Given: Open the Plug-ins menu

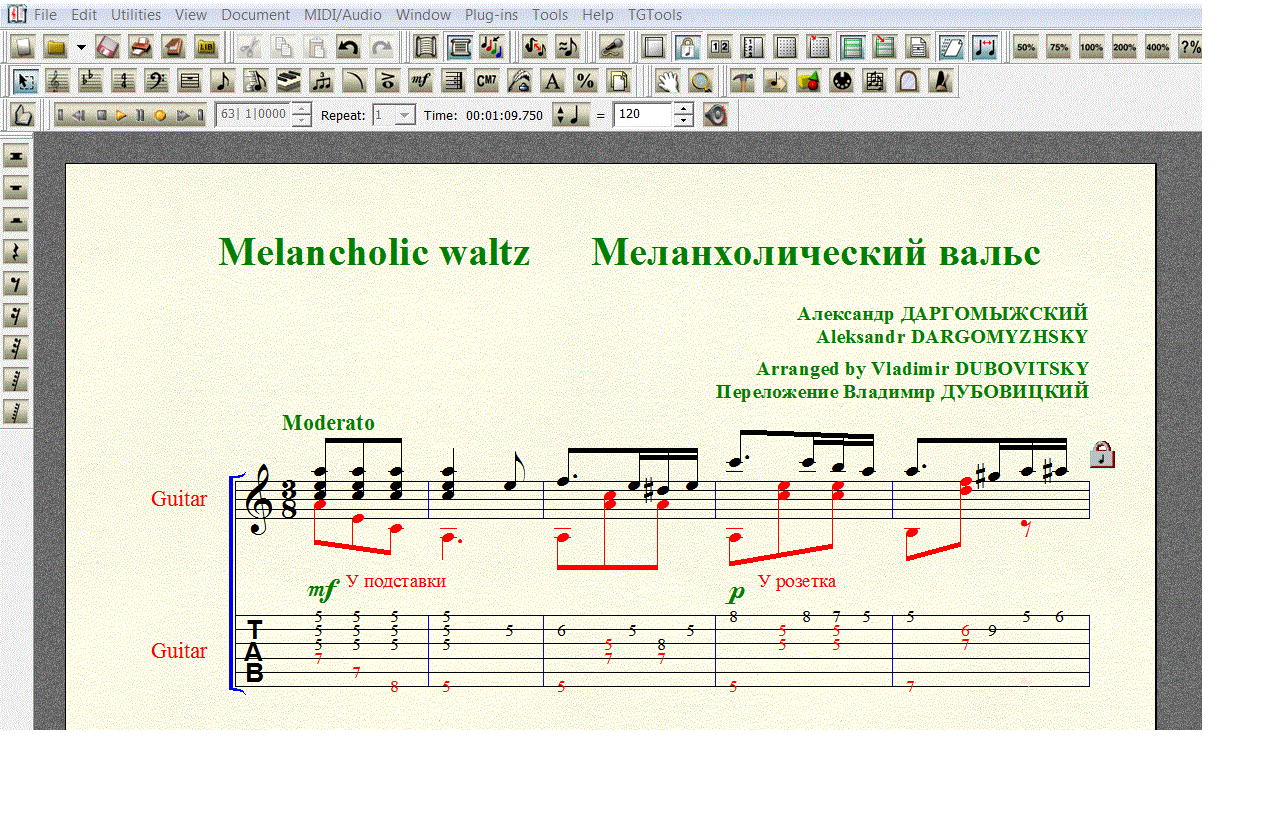Looking at the screenshot, I should pos(491,15).
